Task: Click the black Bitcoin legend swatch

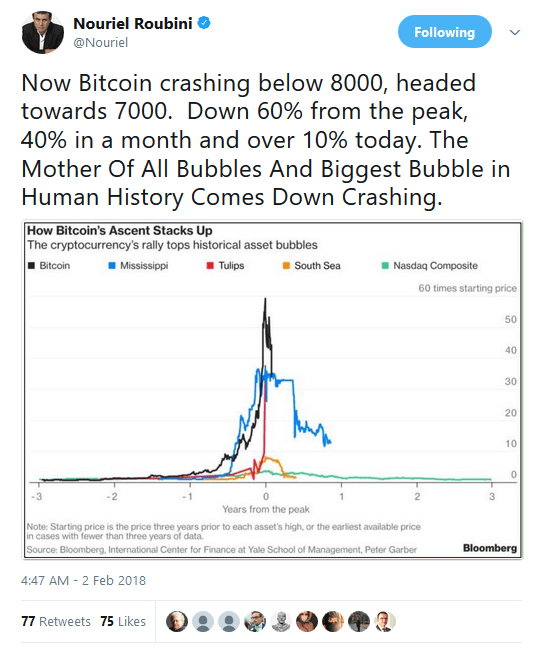Action: pos(31,266)
